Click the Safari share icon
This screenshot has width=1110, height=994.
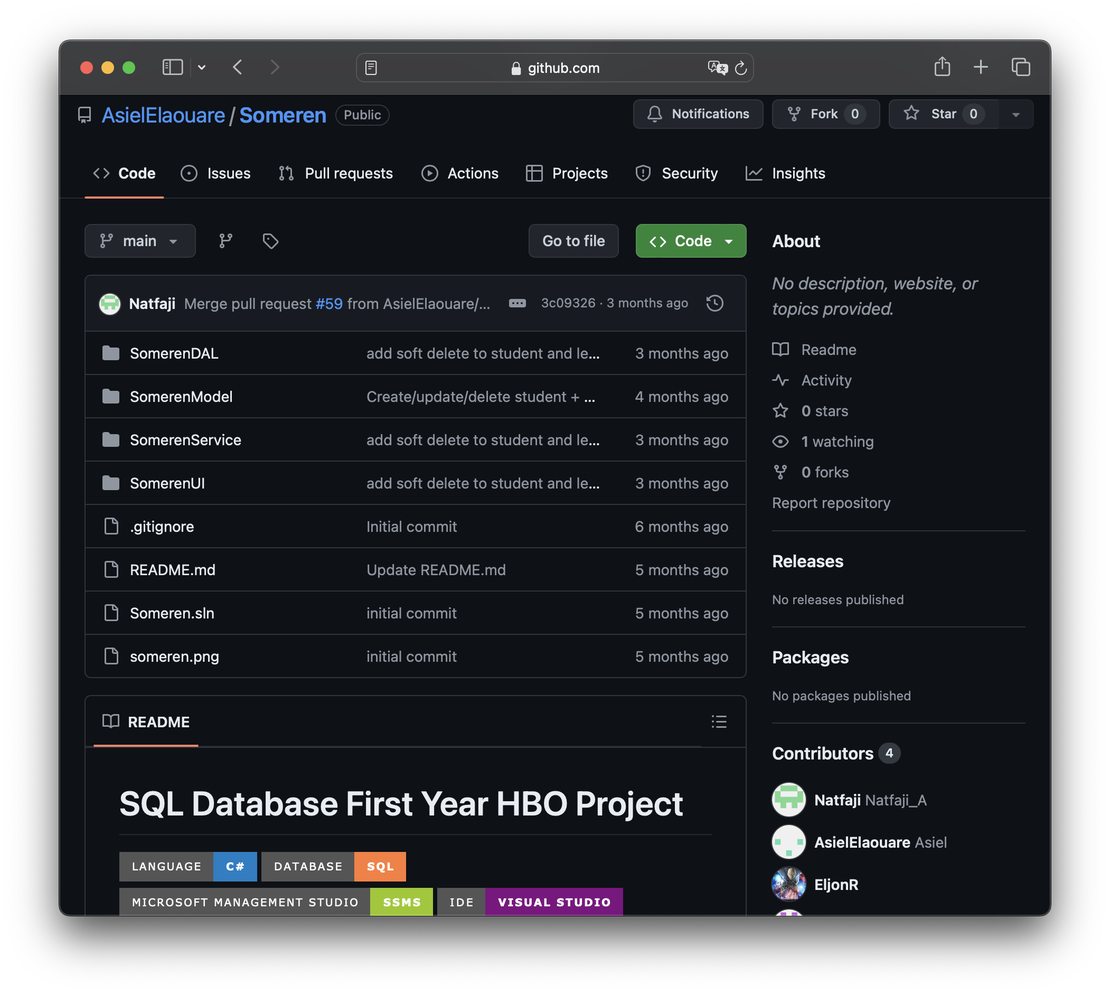point(941,67)
